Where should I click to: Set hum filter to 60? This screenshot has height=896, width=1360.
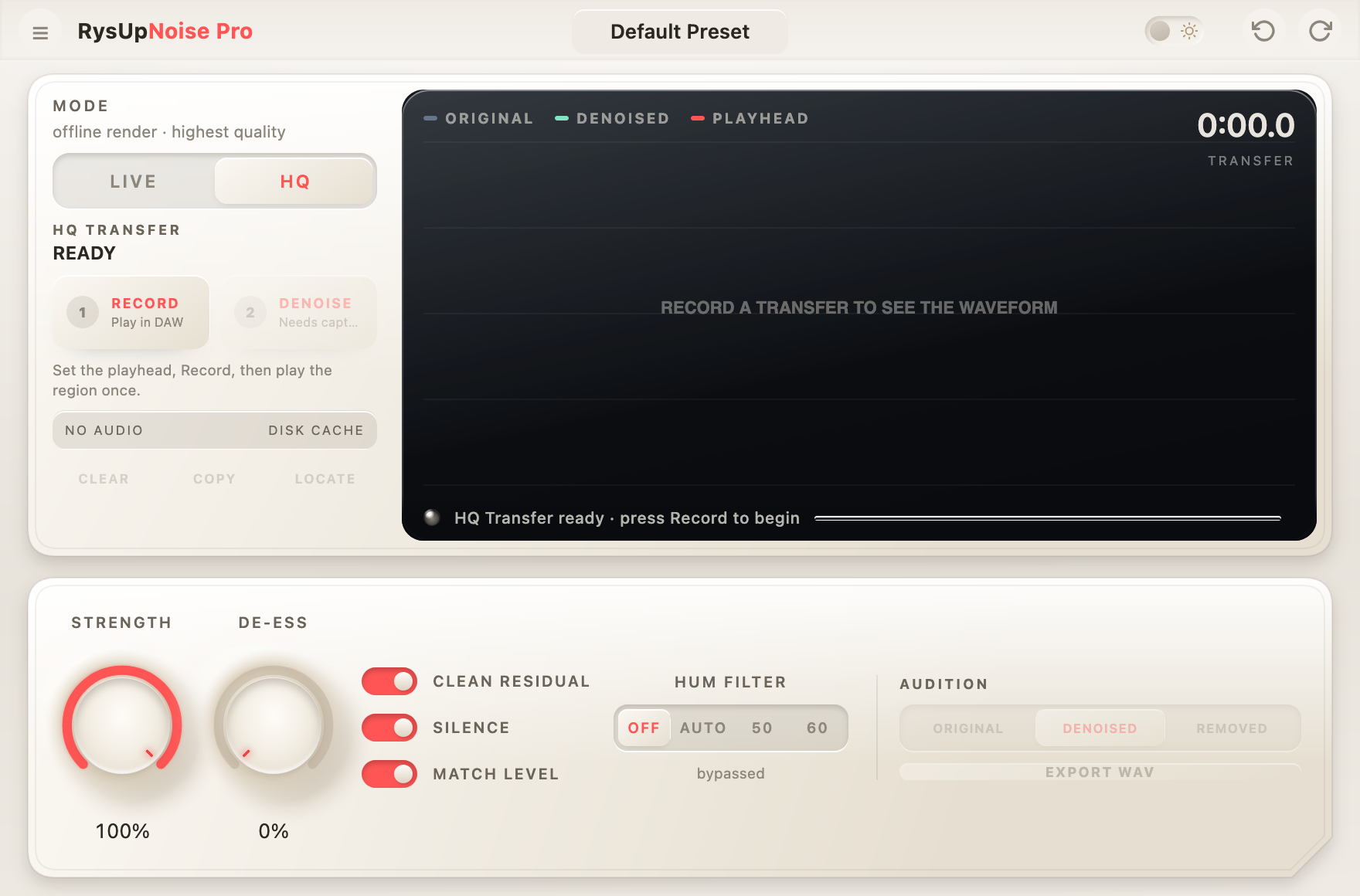(x=818, y=728)
